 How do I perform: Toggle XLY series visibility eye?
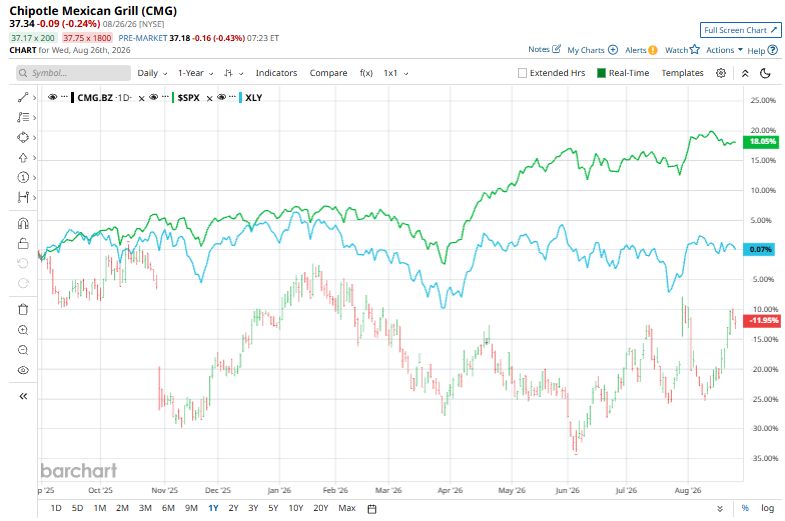pos(221,97)
